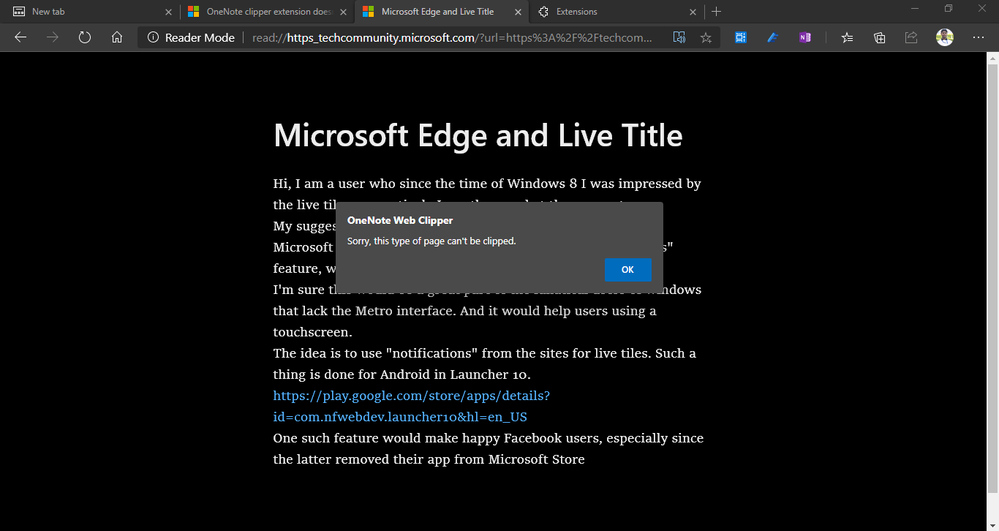Click the "Microsoft Edge and Live Title" heading
The image size is (999, 531).
(x=478, y=136)
